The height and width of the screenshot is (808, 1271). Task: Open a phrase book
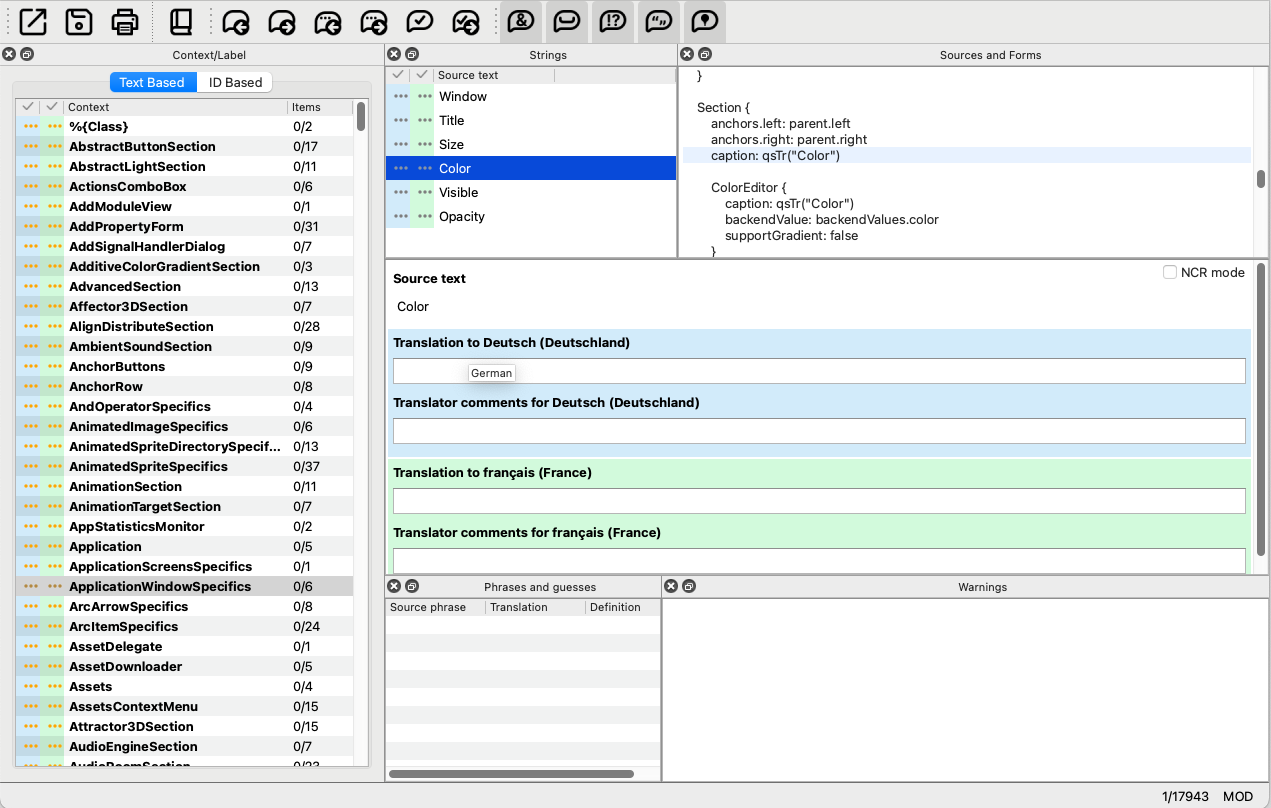(x=181, y=21)
